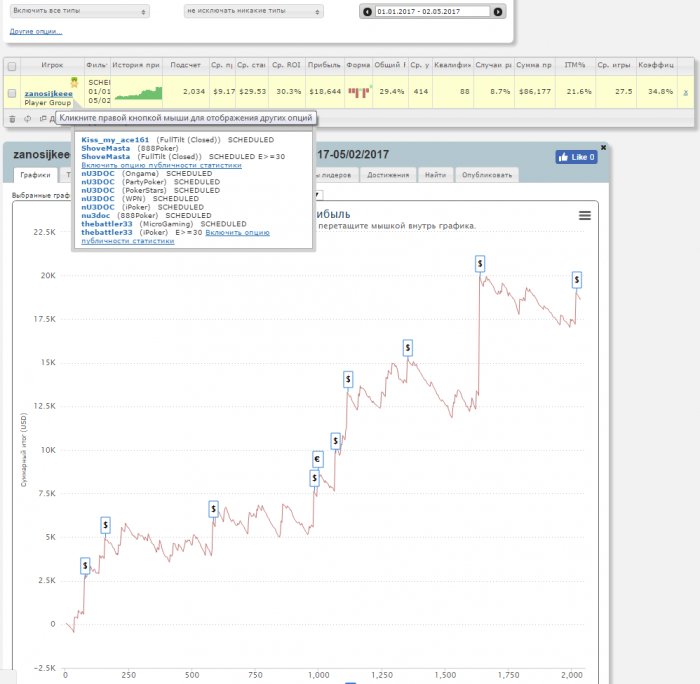Open the chart hamburger menu
Image resolution: width=700 pixels, height=684 pixels.
[x=584, y=215]
